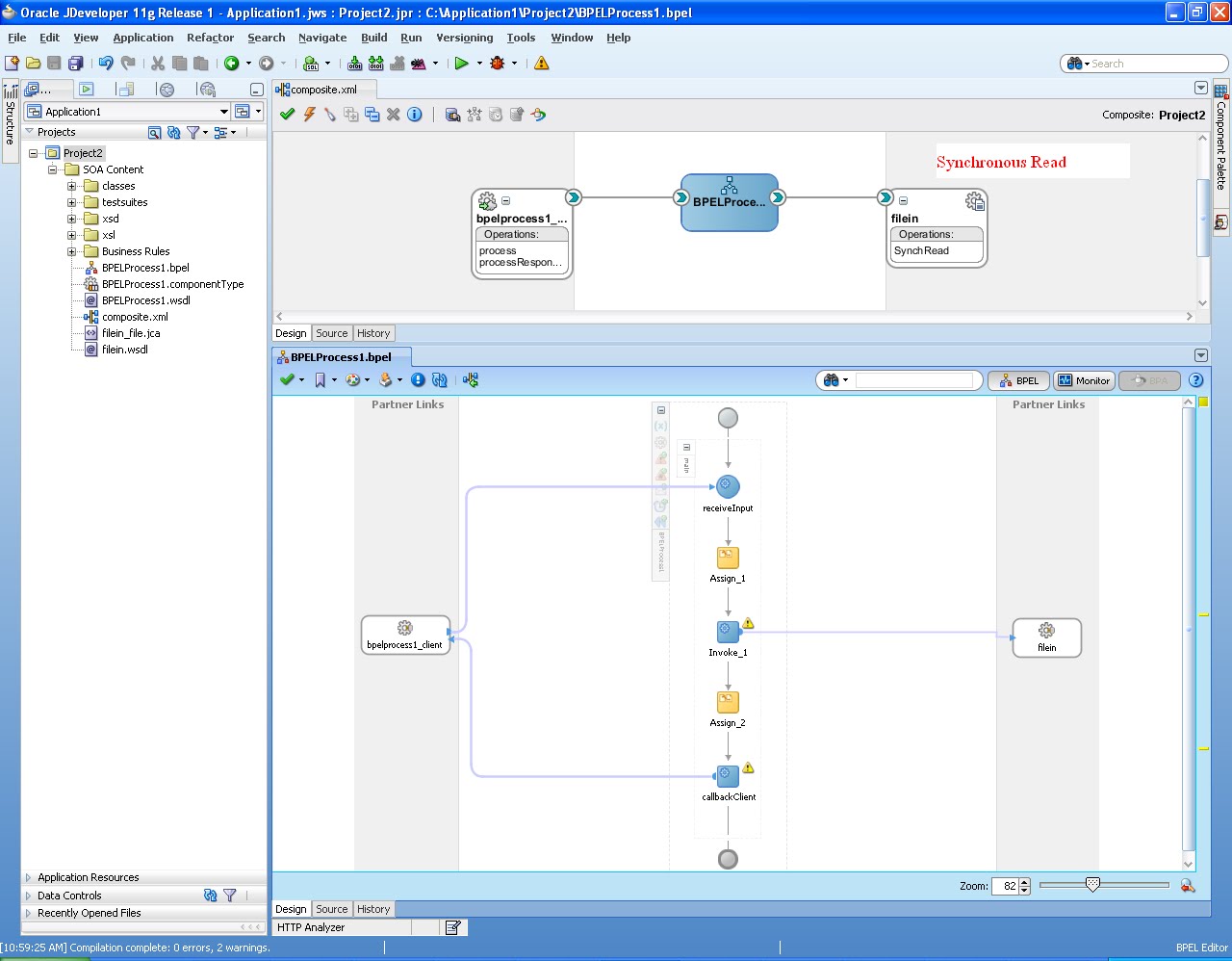Open the Run button dropdown arrow

tap(479, 63)
